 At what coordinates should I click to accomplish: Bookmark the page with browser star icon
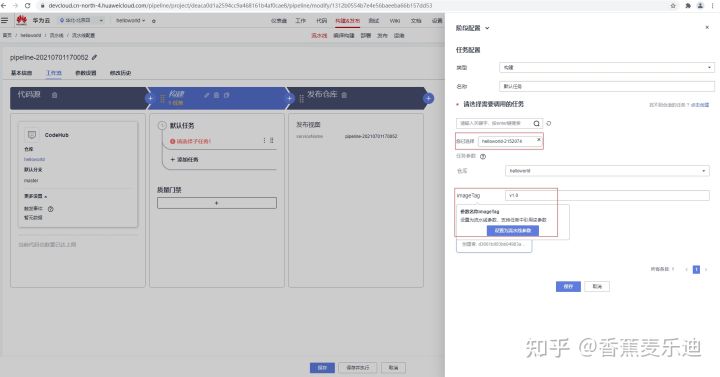pyautogui.click(x=673, y=6)
